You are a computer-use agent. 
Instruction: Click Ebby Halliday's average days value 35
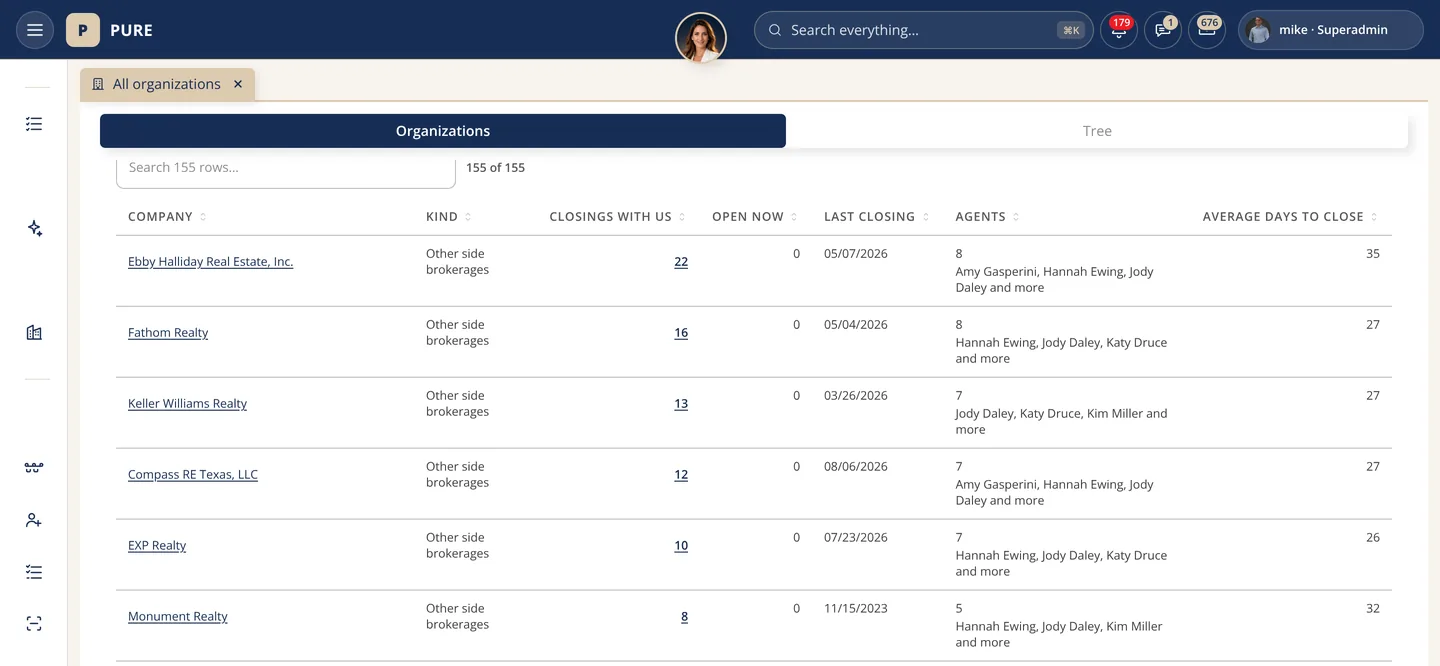tap(1373, 254)
